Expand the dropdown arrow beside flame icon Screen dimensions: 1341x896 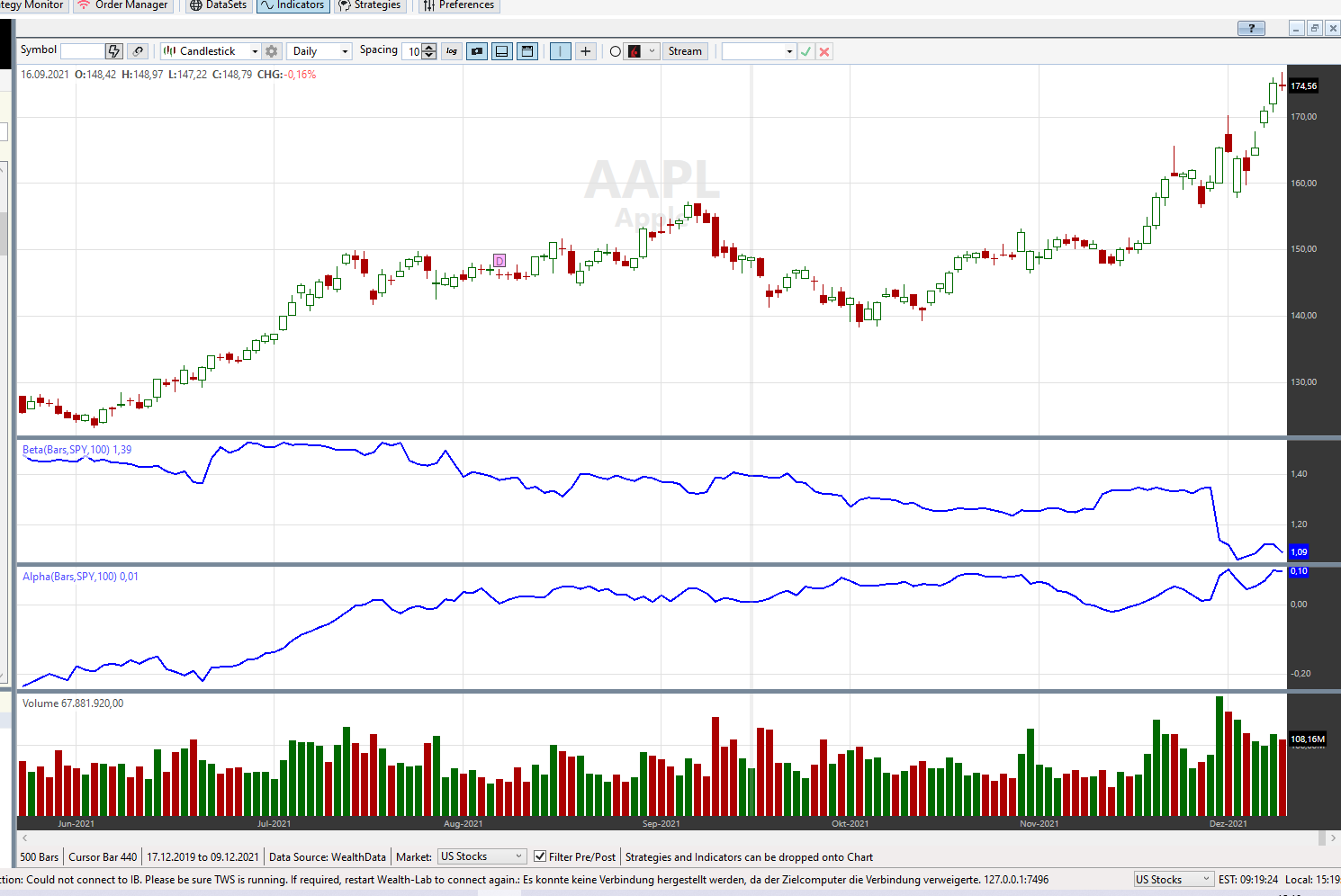click(652, 51)
